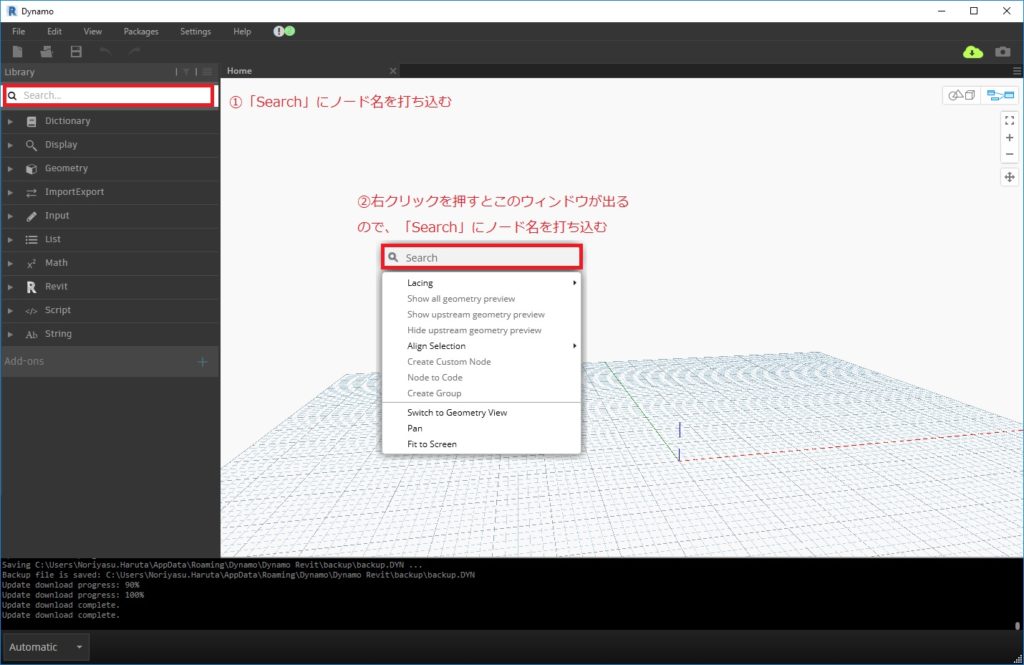Screen dimensions: 1024x665
Task: Click the Geometry cube category icon
Action: point(31,169)
